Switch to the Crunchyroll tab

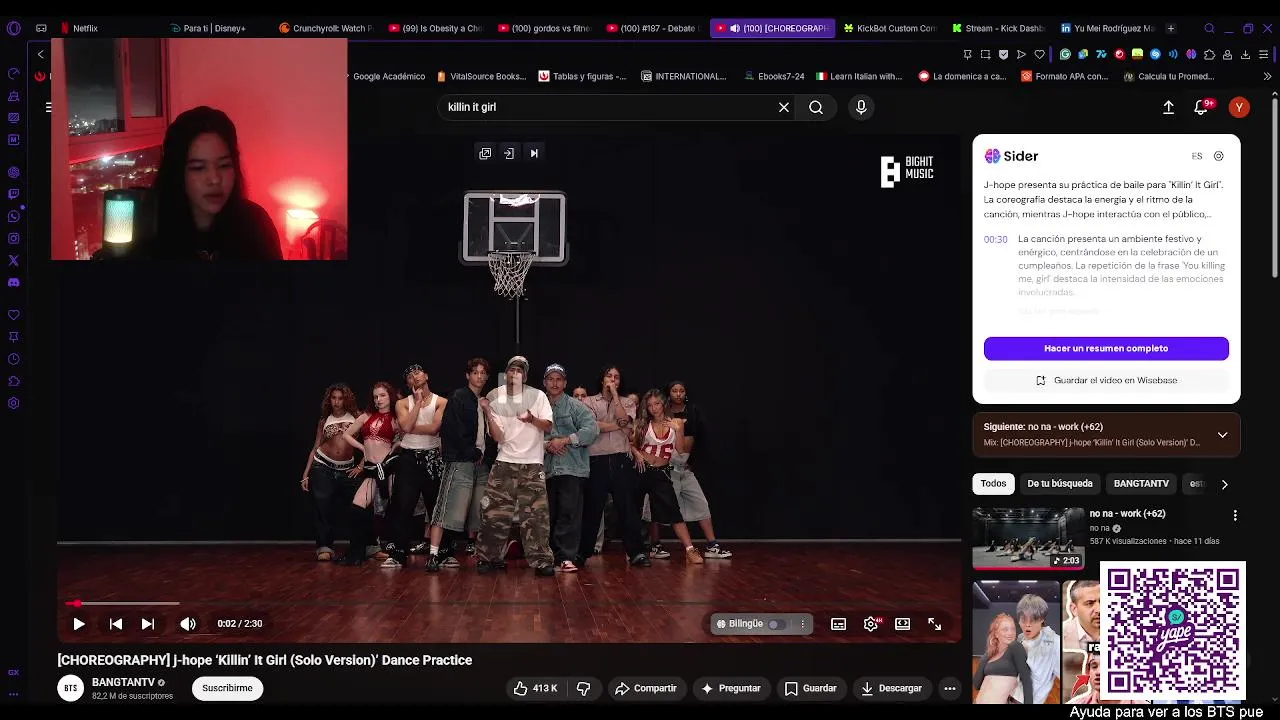[x=326, y=28]
